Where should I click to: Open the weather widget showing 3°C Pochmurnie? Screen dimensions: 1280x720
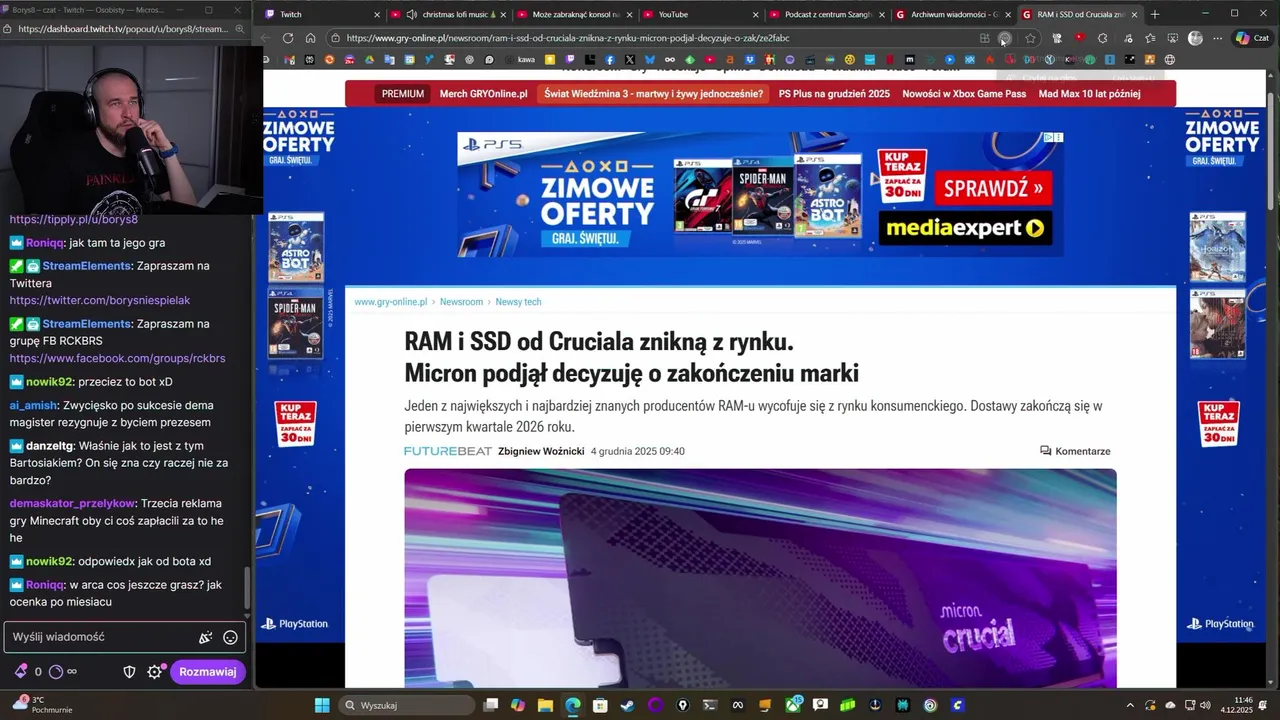pyautogui.click(x=43, y=704)
